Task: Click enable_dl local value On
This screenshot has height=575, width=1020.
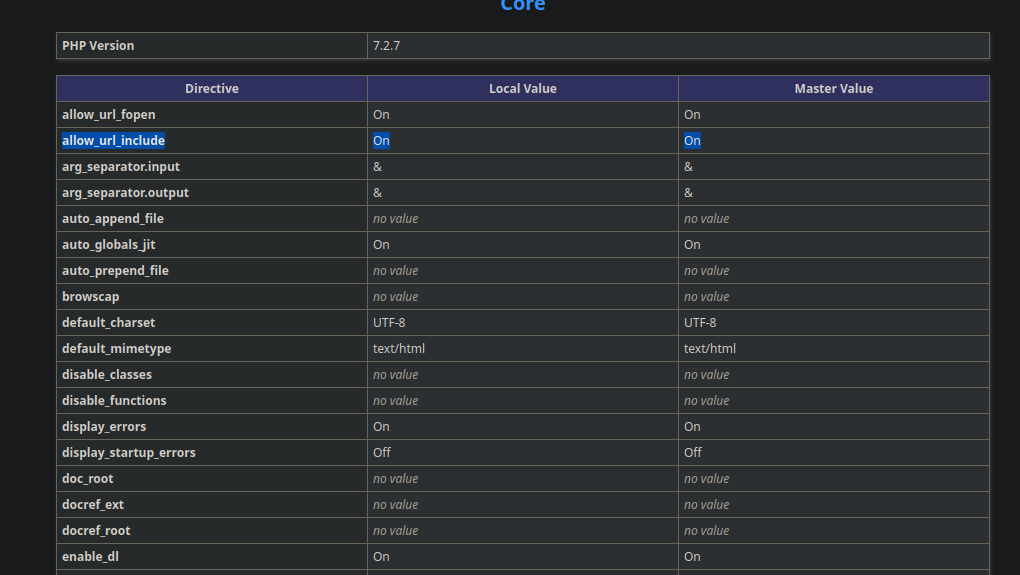Action: tap(381, 557)
